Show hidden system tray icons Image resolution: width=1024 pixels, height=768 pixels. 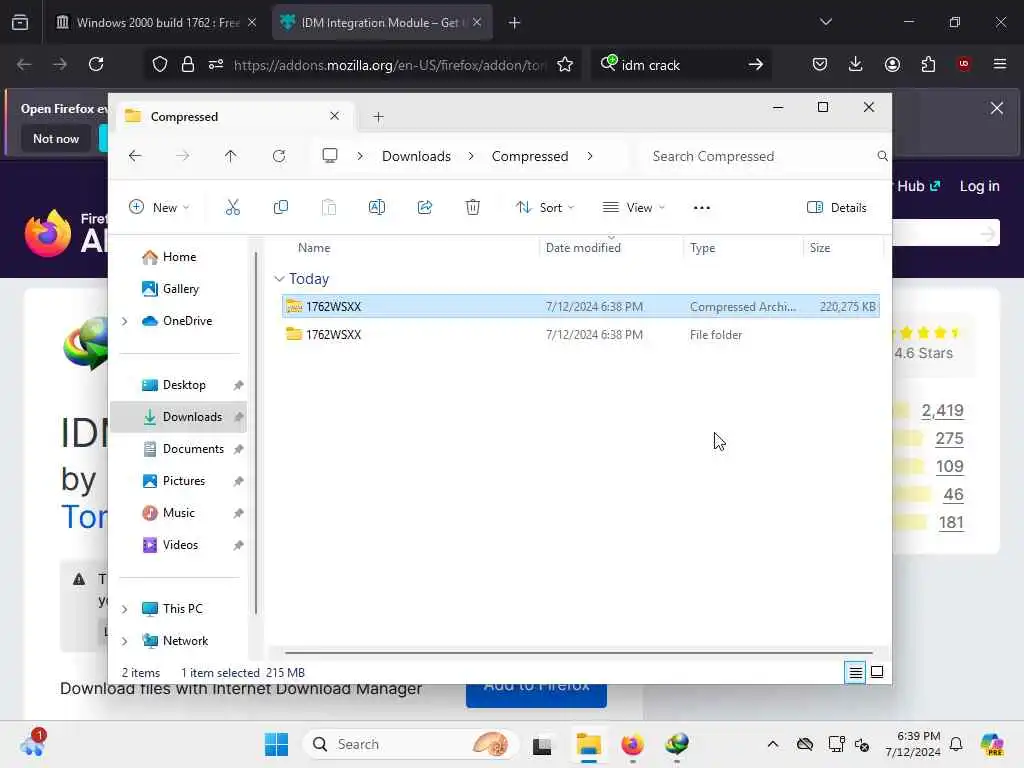coord(773,744)
